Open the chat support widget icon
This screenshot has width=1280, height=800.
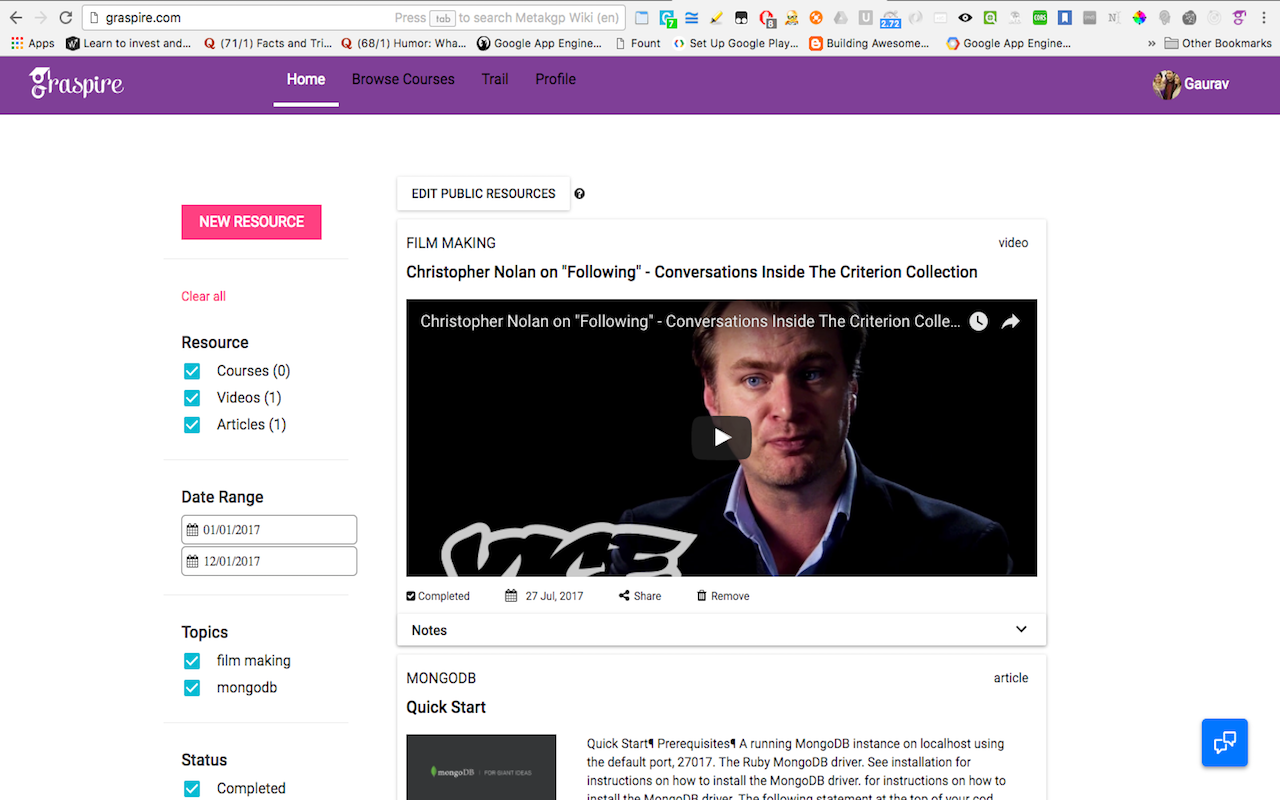point(1225,743)
